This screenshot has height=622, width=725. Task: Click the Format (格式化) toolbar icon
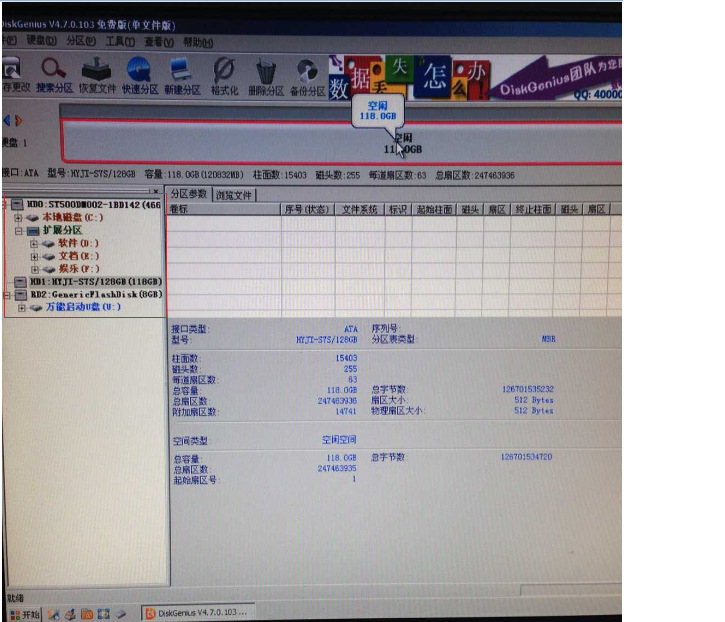tap(224, 77)
